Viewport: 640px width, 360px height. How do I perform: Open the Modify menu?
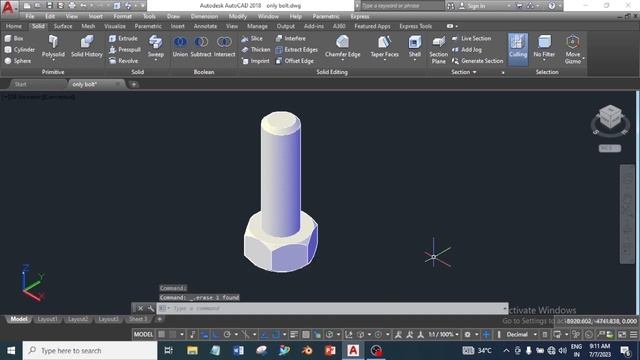[238, 16]
